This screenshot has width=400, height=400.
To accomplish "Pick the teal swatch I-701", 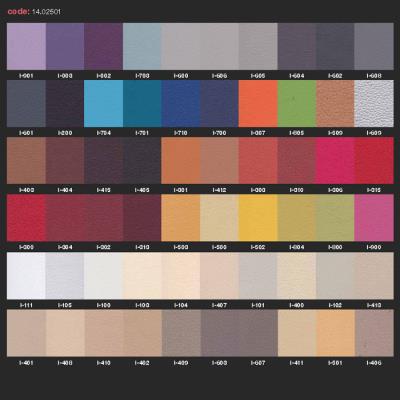I will pyautogui.click(x=142, y=104).
